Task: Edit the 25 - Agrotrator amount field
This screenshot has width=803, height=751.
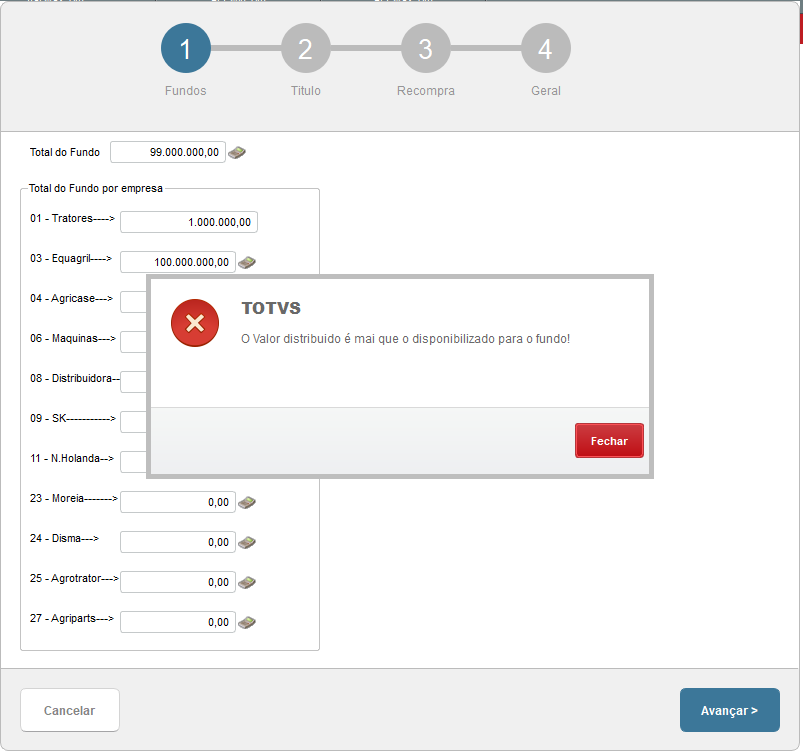Action: pyautogui.click(x=178, y=582)
